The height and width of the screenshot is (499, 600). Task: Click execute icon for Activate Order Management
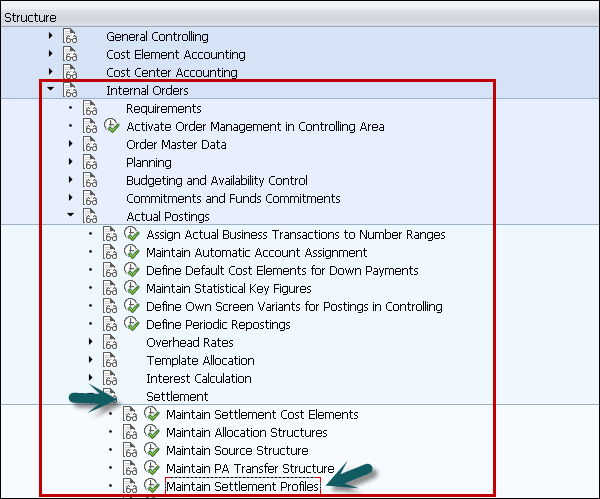[x=112, y=127]
